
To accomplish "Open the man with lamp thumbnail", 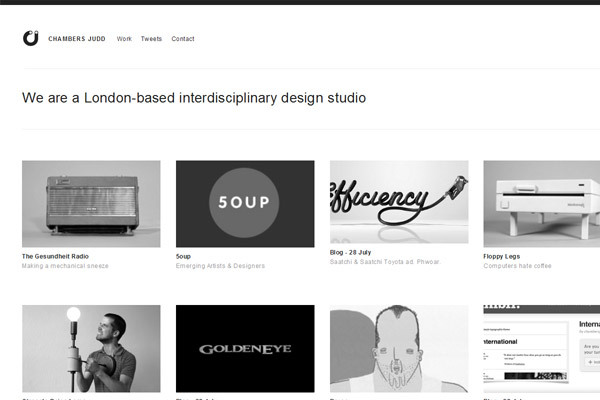I will tap(91, 348).
